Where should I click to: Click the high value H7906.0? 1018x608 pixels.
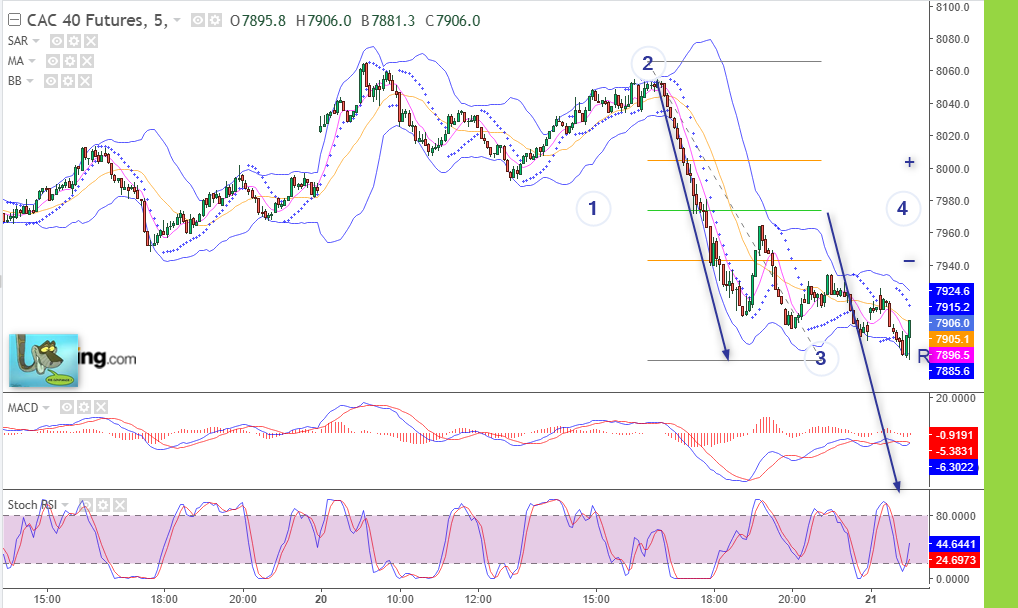pyautogui.click(x=323, y=21)
